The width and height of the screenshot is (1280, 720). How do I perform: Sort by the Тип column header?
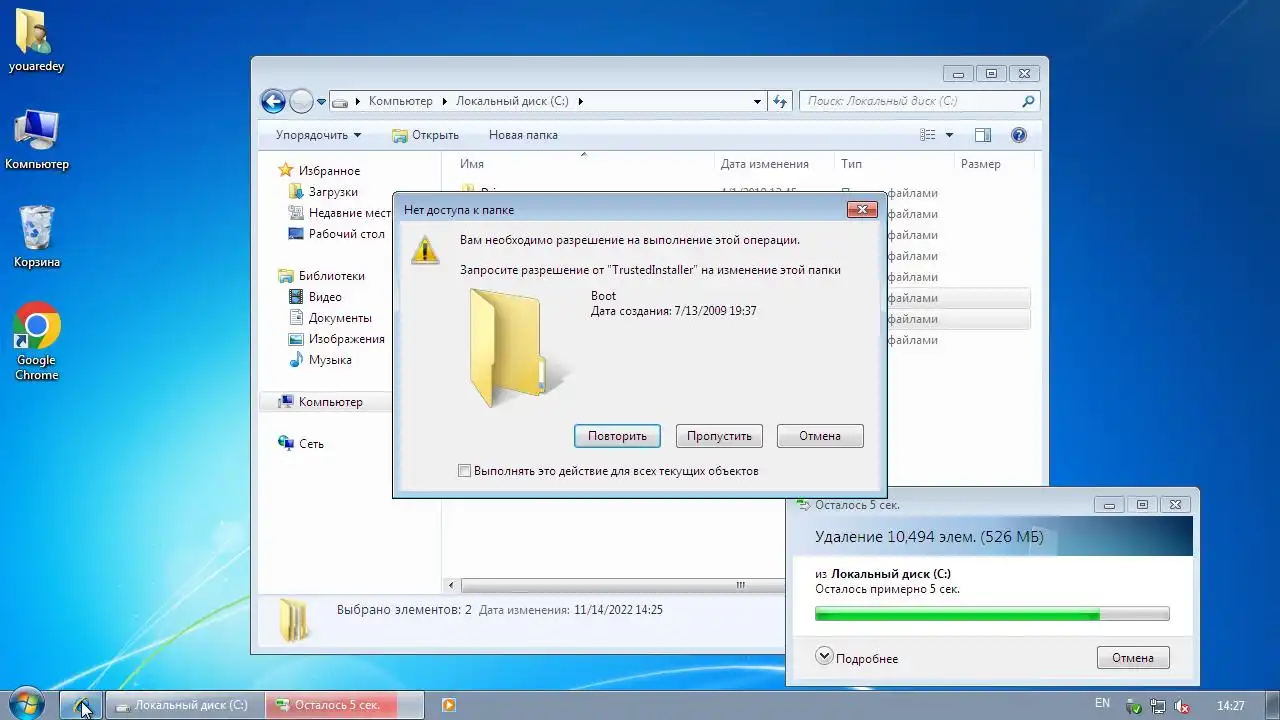tap(893, 164)
